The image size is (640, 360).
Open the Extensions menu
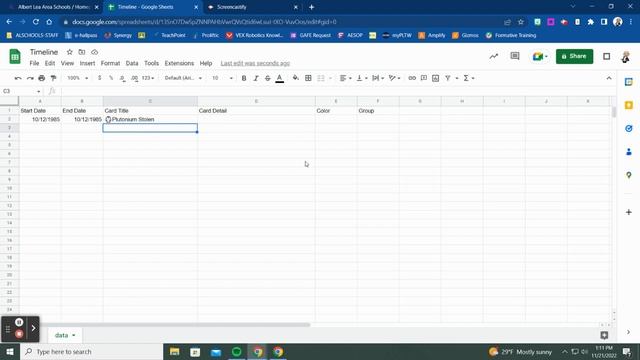pyautogui.click(x=179, y=63)
